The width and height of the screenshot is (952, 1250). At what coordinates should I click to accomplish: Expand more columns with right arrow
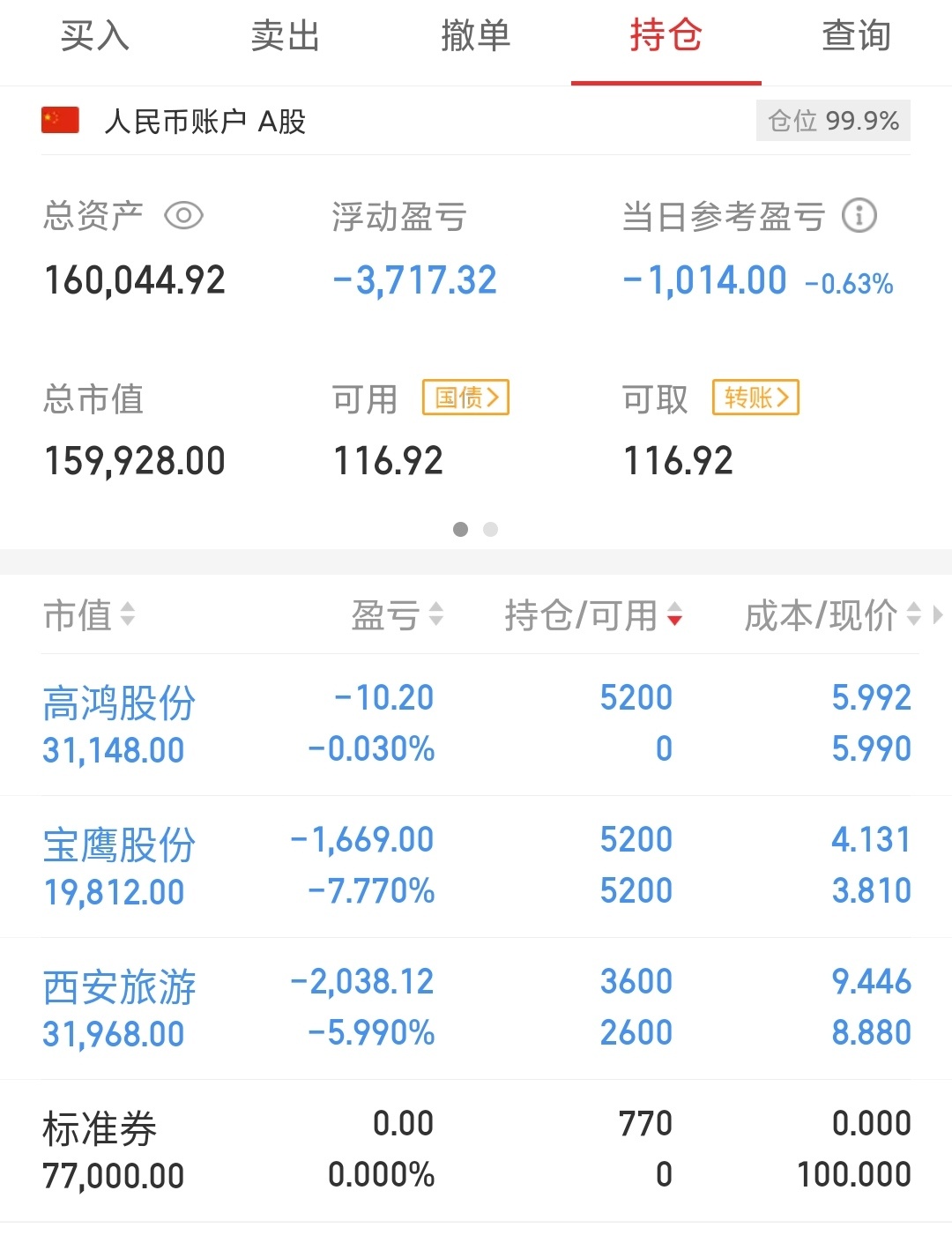pos(937,614)
